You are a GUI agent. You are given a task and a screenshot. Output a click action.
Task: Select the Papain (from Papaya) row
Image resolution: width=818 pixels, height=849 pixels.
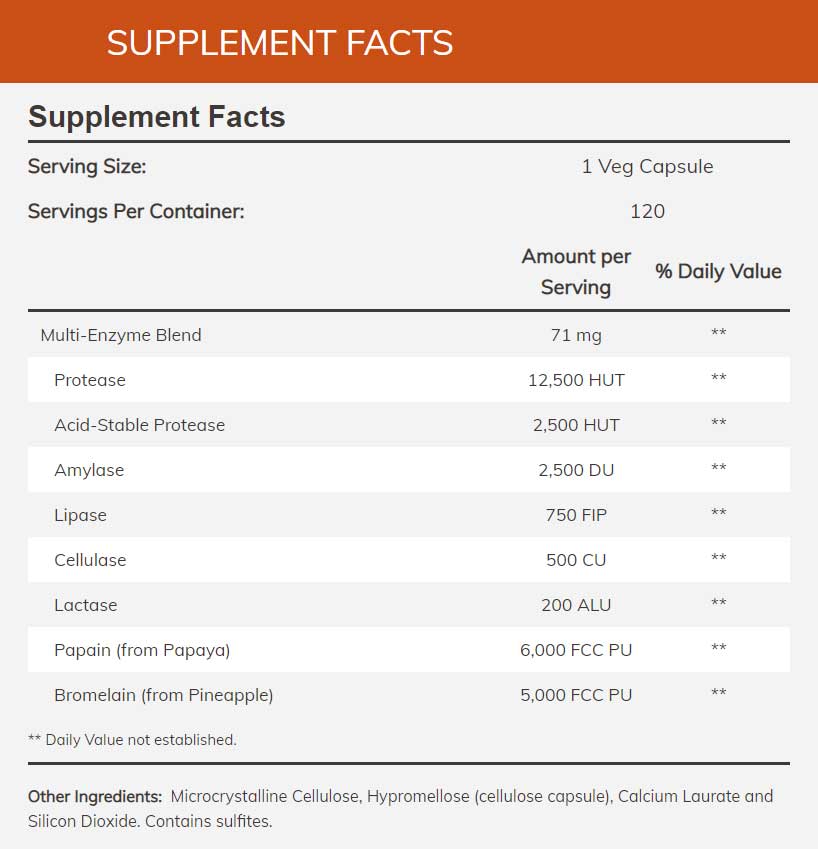point(142,650)
